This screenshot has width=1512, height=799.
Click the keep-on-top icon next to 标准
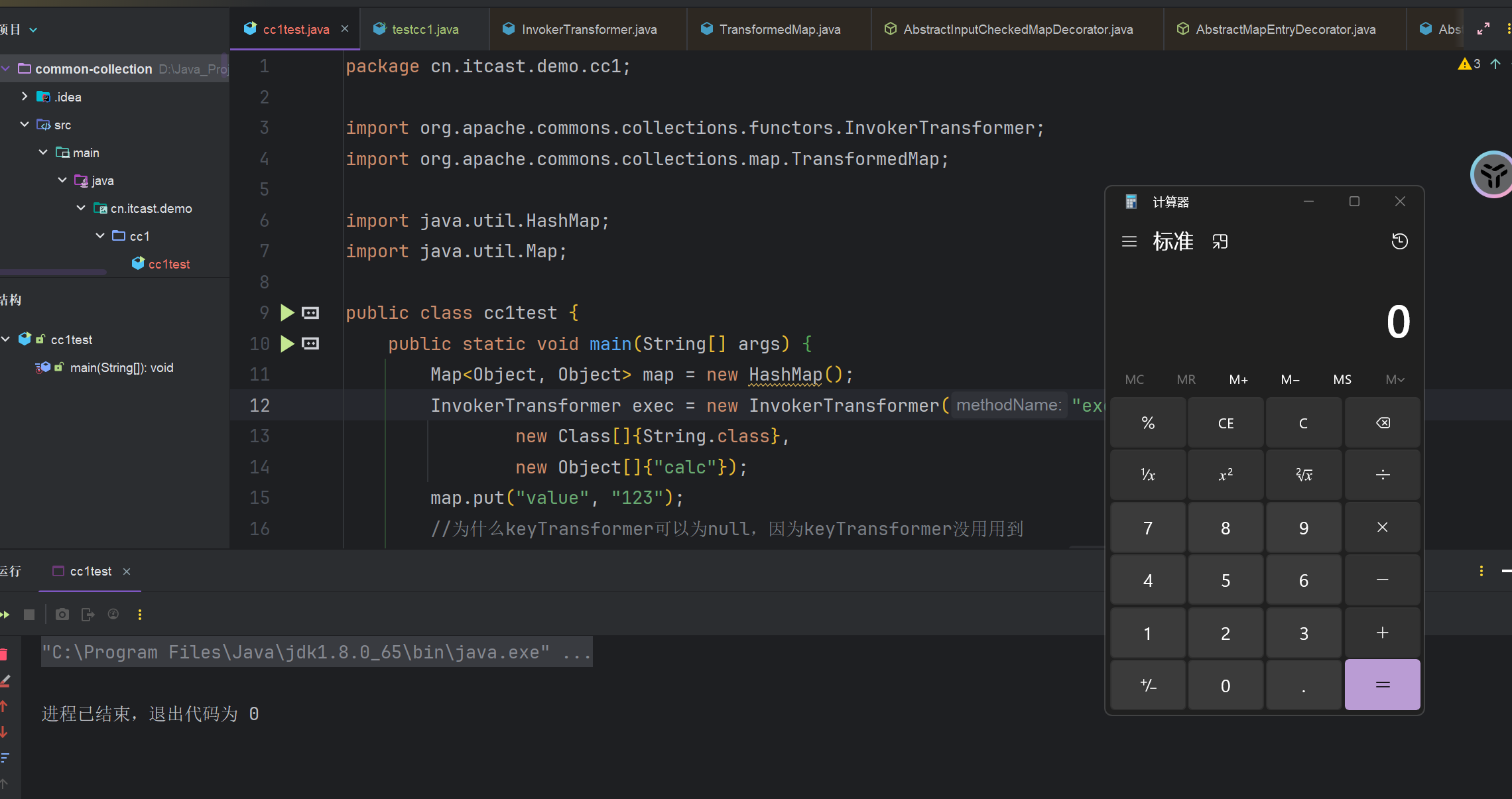[1220, 241]
